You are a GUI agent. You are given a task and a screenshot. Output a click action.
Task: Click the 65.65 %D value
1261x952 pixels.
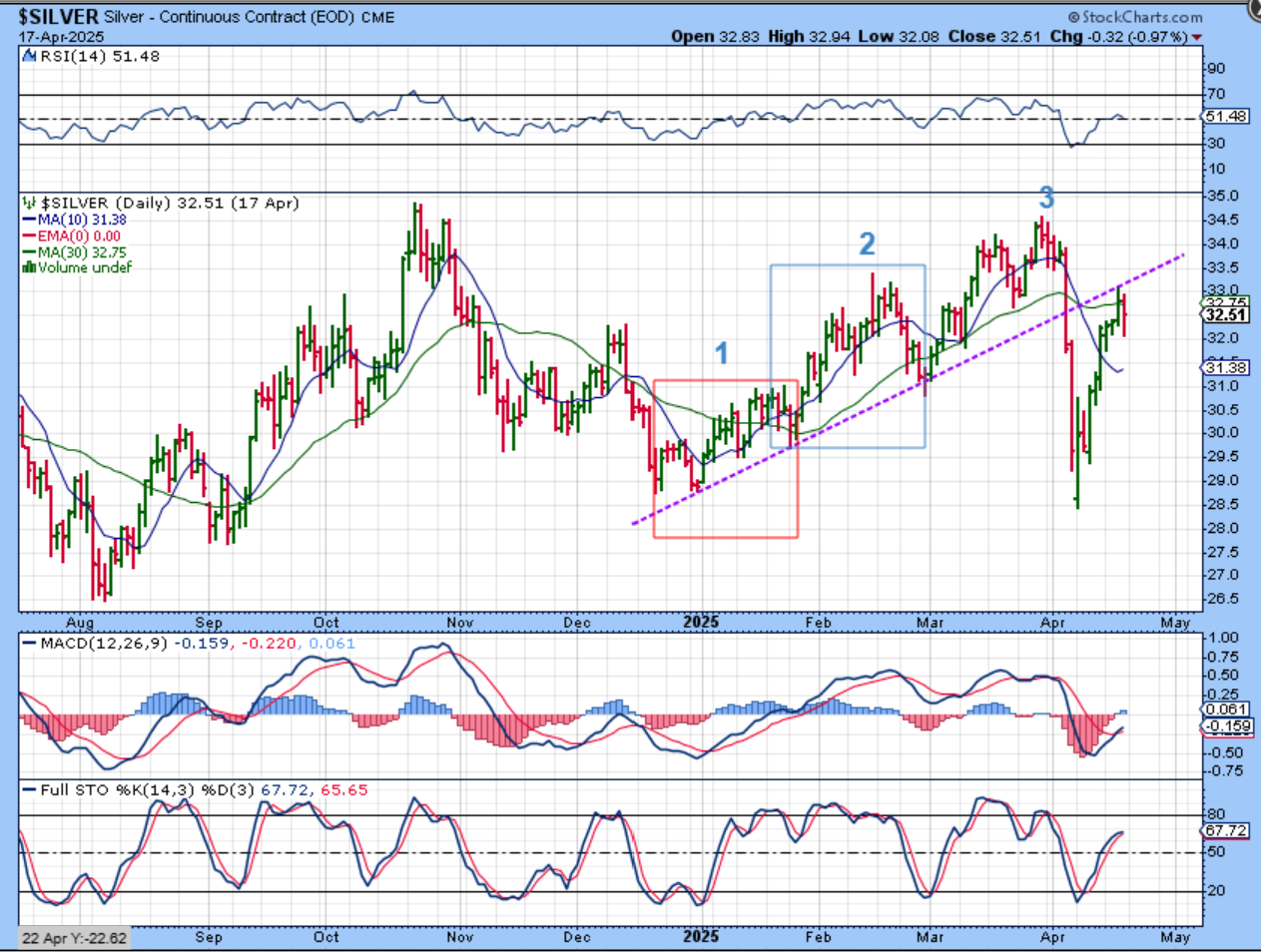(342, 790)
